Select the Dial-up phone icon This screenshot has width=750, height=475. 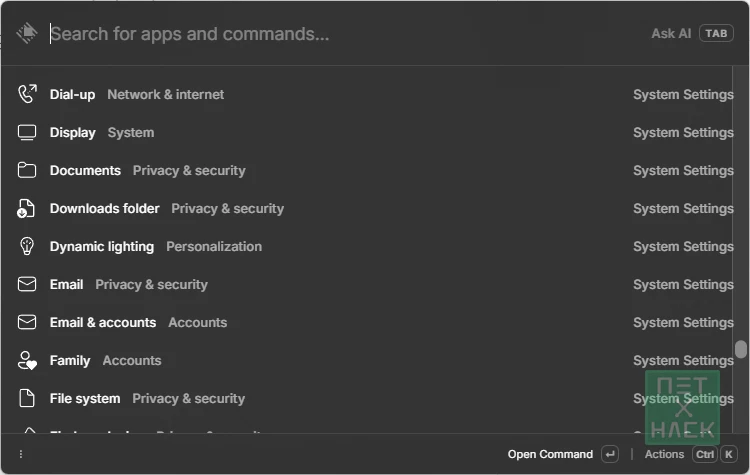point(27,94)
